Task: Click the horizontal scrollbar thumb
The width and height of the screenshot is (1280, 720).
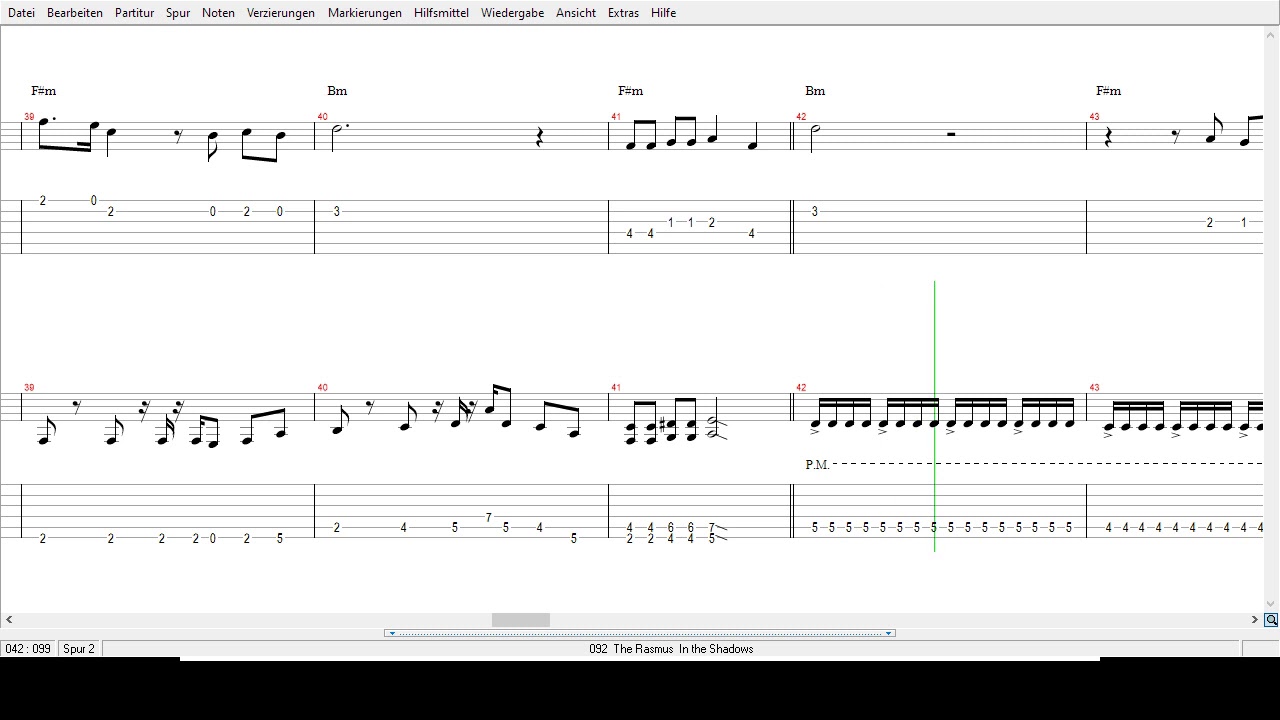Action: coord(520,620)
